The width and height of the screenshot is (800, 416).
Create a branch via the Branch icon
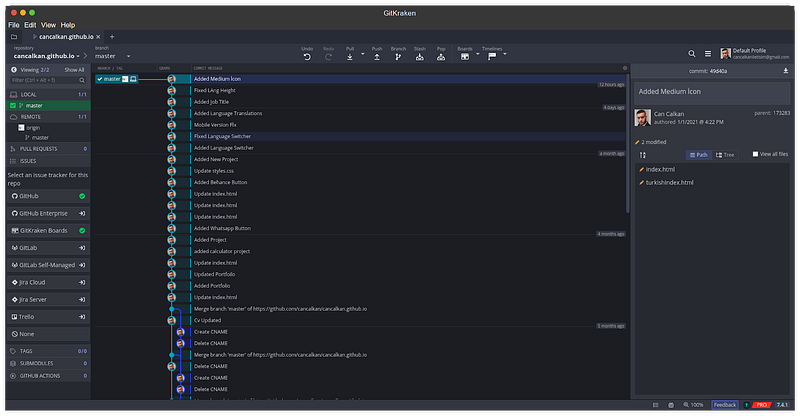(x=398, y=57)
